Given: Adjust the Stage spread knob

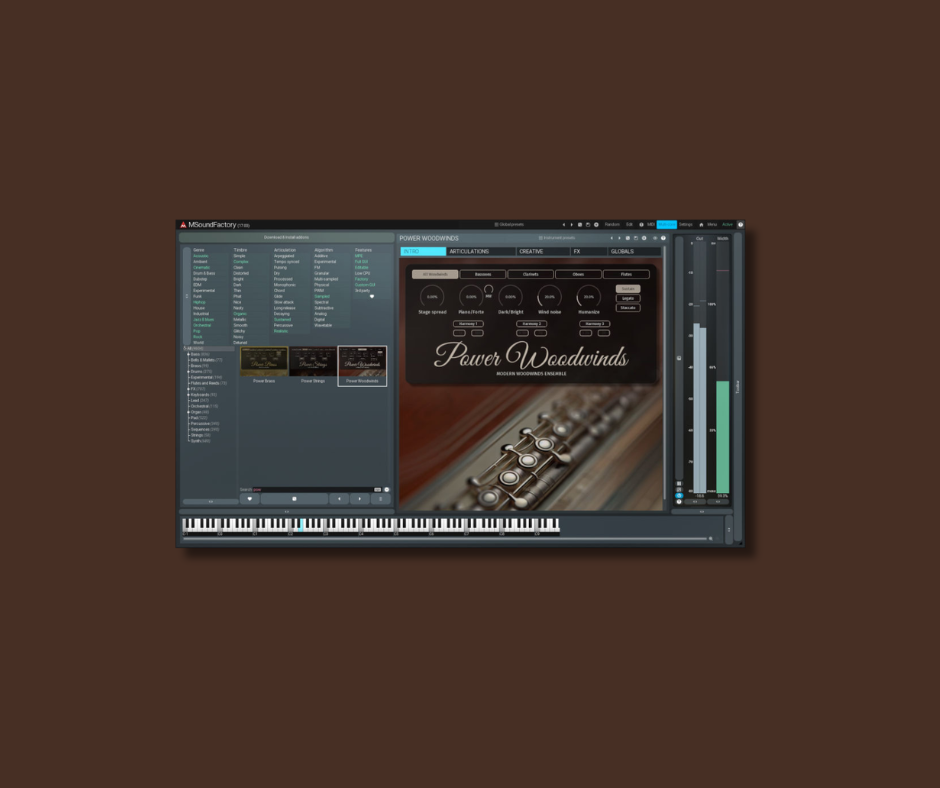Looking at the screenshot, I should pos(432,296).
